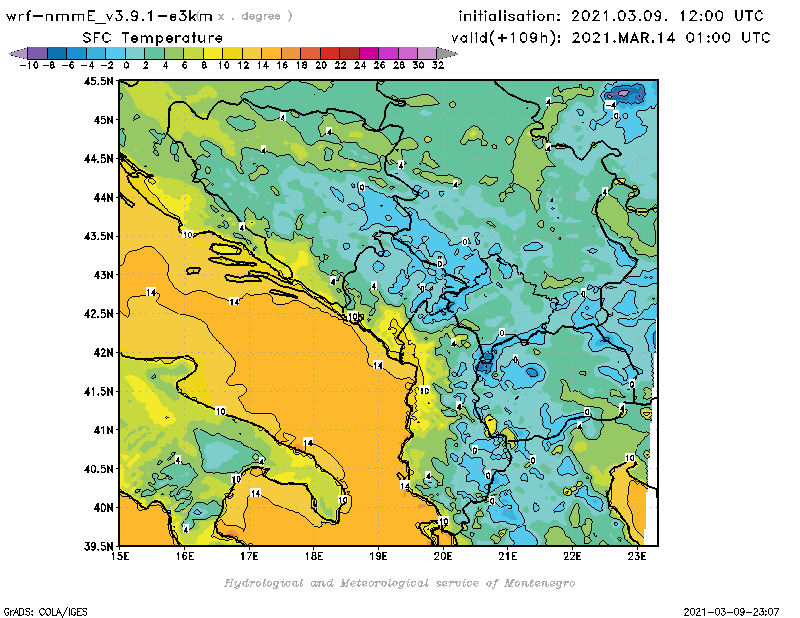The height and width of the screenshot is (618, 800).
Task: Select the 'initialisation: 2021.03.09. 12:00 UTC' text
Action: (611, 16)
